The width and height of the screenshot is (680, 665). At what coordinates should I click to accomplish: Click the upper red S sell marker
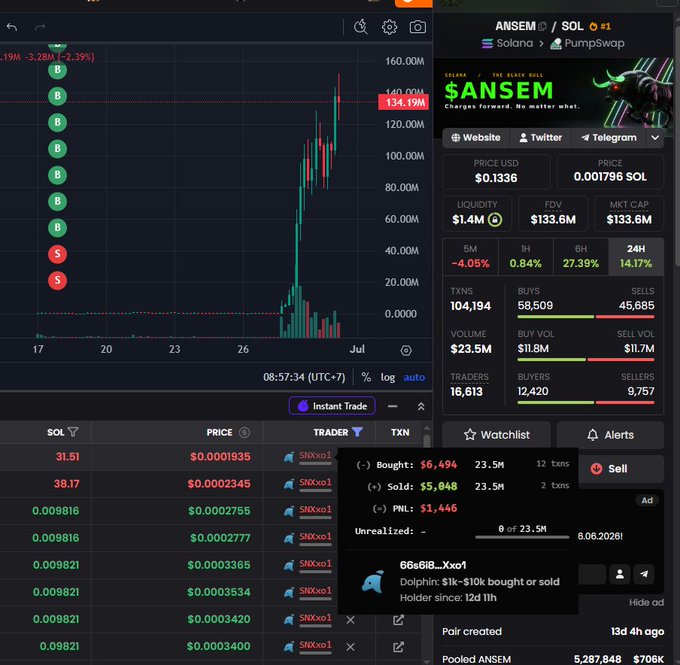click(57, 254)
